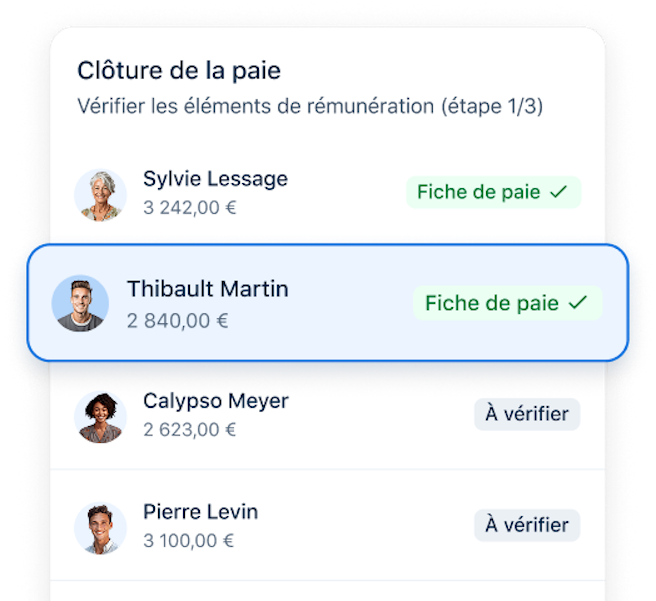
Task: Click the Clôture de la paie title
Action: tap(179, 71)
